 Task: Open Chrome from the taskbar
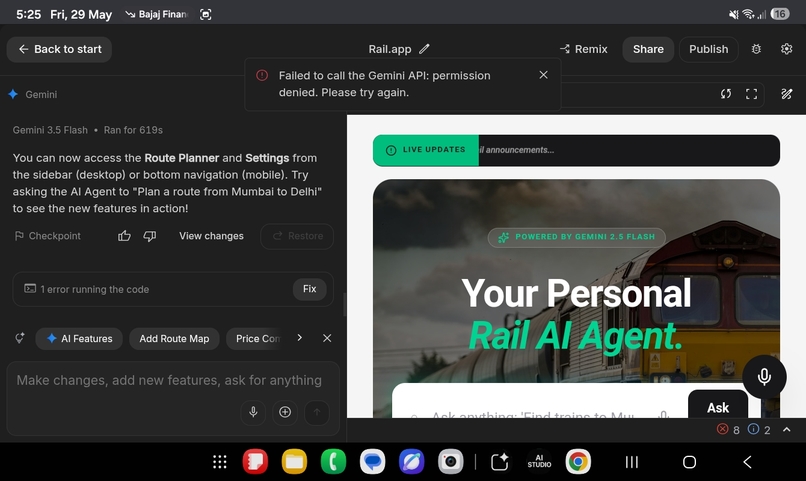click(x=578, y=461)
